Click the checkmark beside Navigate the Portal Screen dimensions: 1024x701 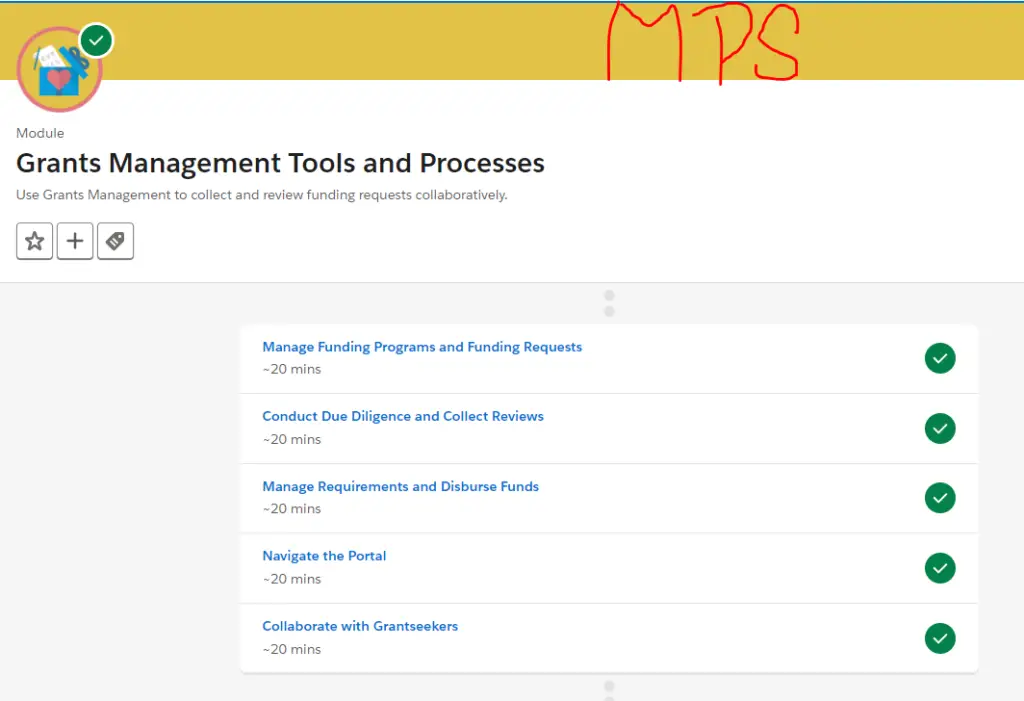coord(940,568)
